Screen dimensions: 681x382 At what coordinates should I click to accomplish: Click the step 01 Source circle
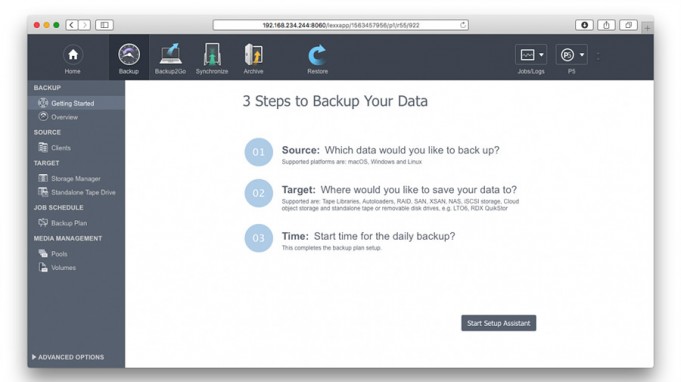258,152
